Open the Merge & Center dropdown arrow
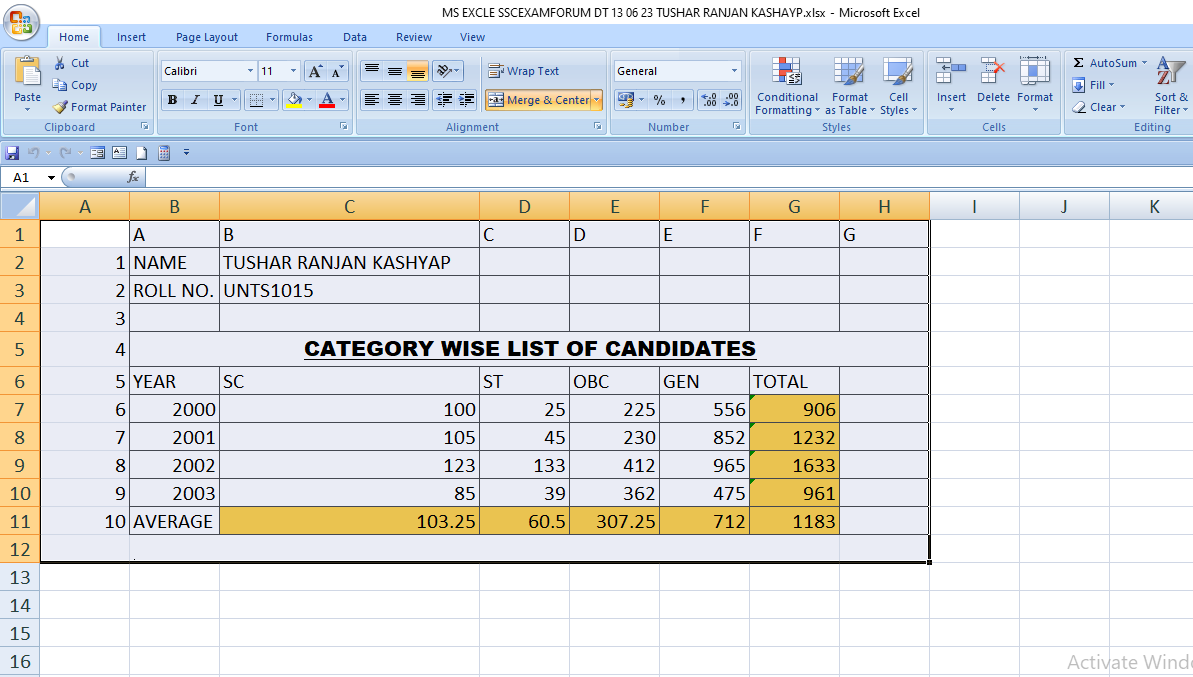 [597, 100]
